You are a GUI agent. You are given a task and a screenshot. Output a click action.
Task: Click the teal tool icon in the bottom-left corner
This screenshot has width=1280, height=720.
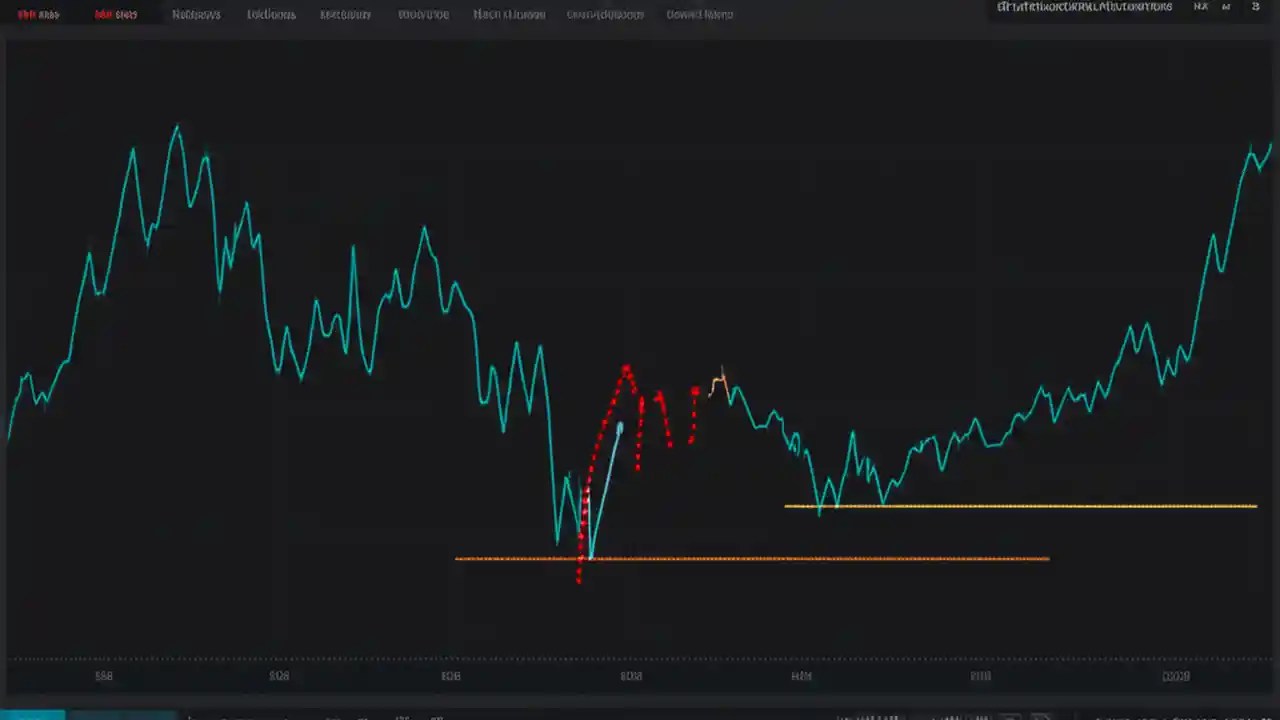click(x=32, y=716)
